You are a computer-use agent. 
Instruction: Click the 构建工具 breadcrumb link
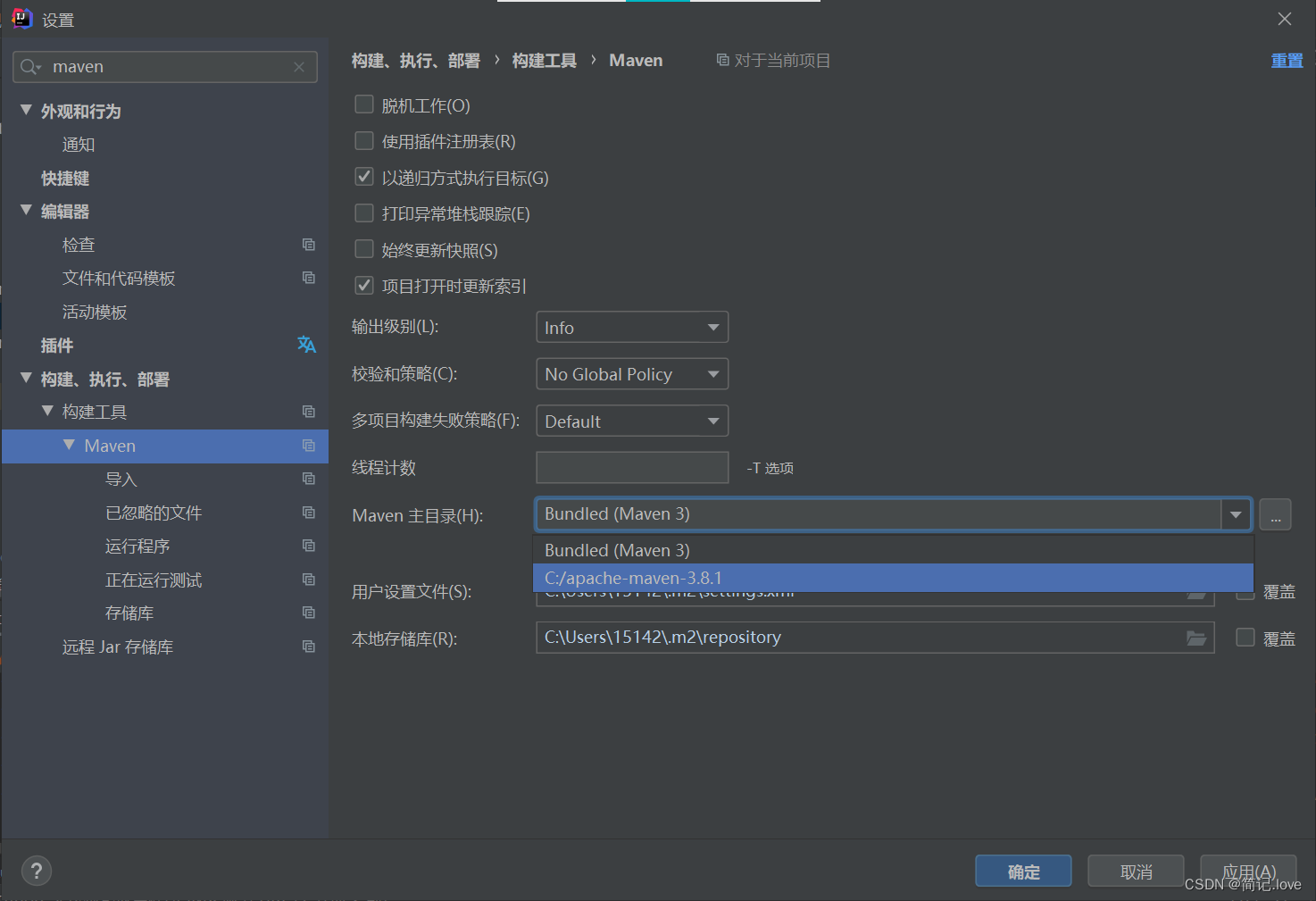pos(544,60)
